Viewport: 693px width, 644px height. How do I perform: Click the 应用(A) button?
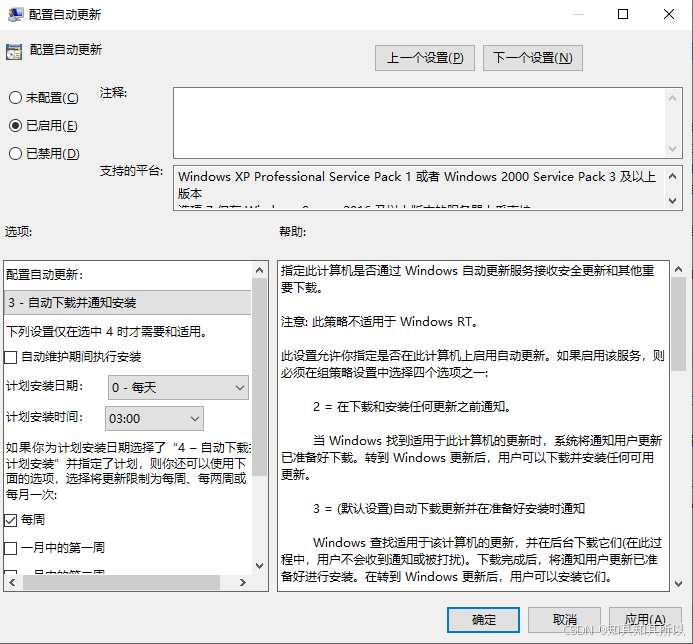tap(645, 620)
